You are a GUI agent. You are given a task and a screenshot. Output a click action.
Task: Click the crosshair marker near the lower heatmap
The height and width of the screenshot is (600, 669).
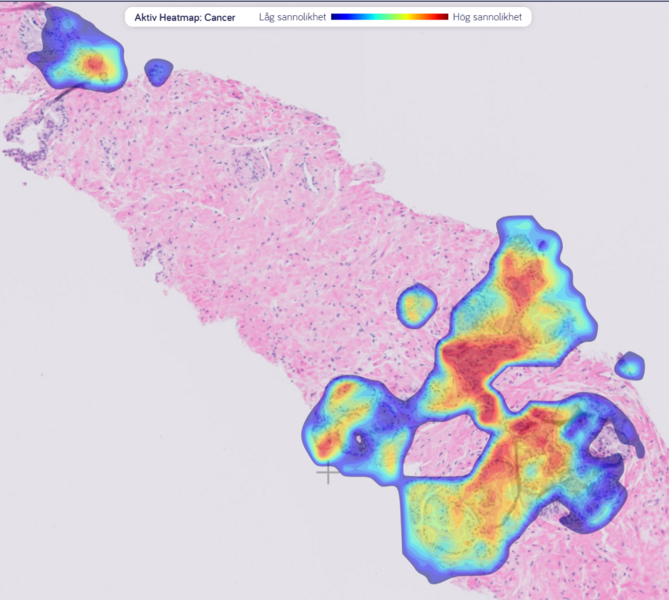[327, 472]
